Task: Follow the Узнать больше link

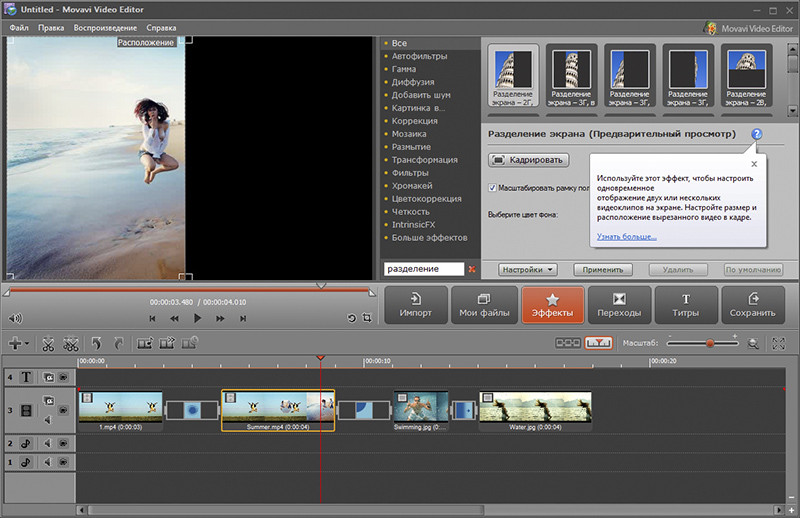Action: 627,236
